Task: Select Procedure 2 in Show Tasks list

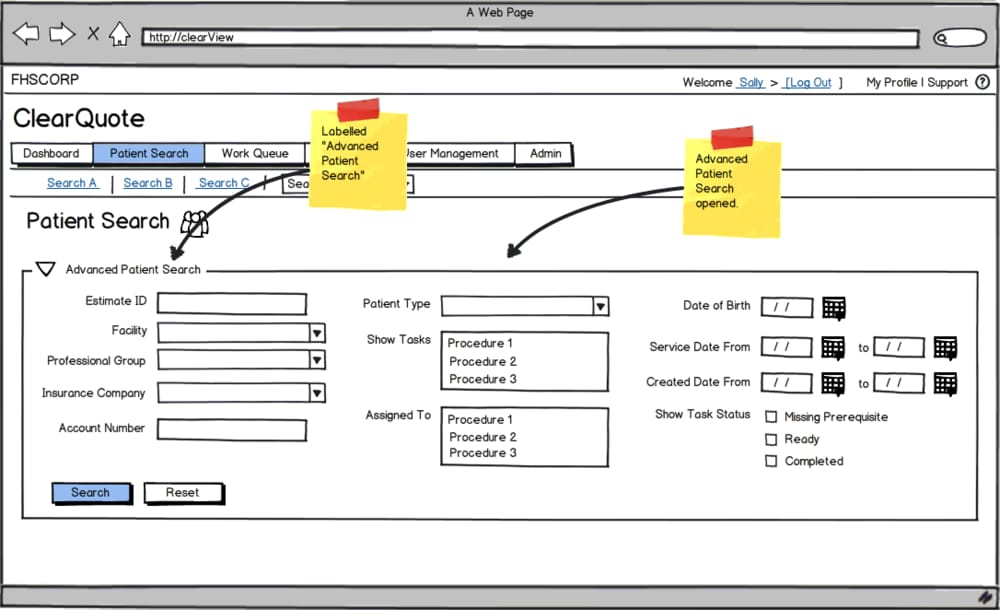Action: coord(483,361)
